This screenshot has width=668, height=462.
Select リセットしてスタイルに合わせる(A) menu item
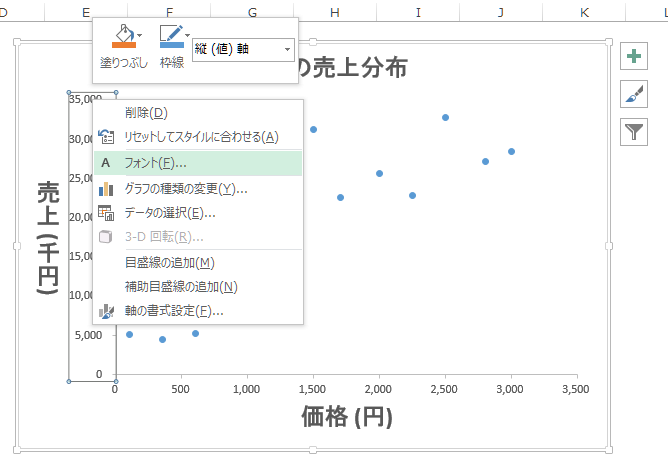coord(198,137)
